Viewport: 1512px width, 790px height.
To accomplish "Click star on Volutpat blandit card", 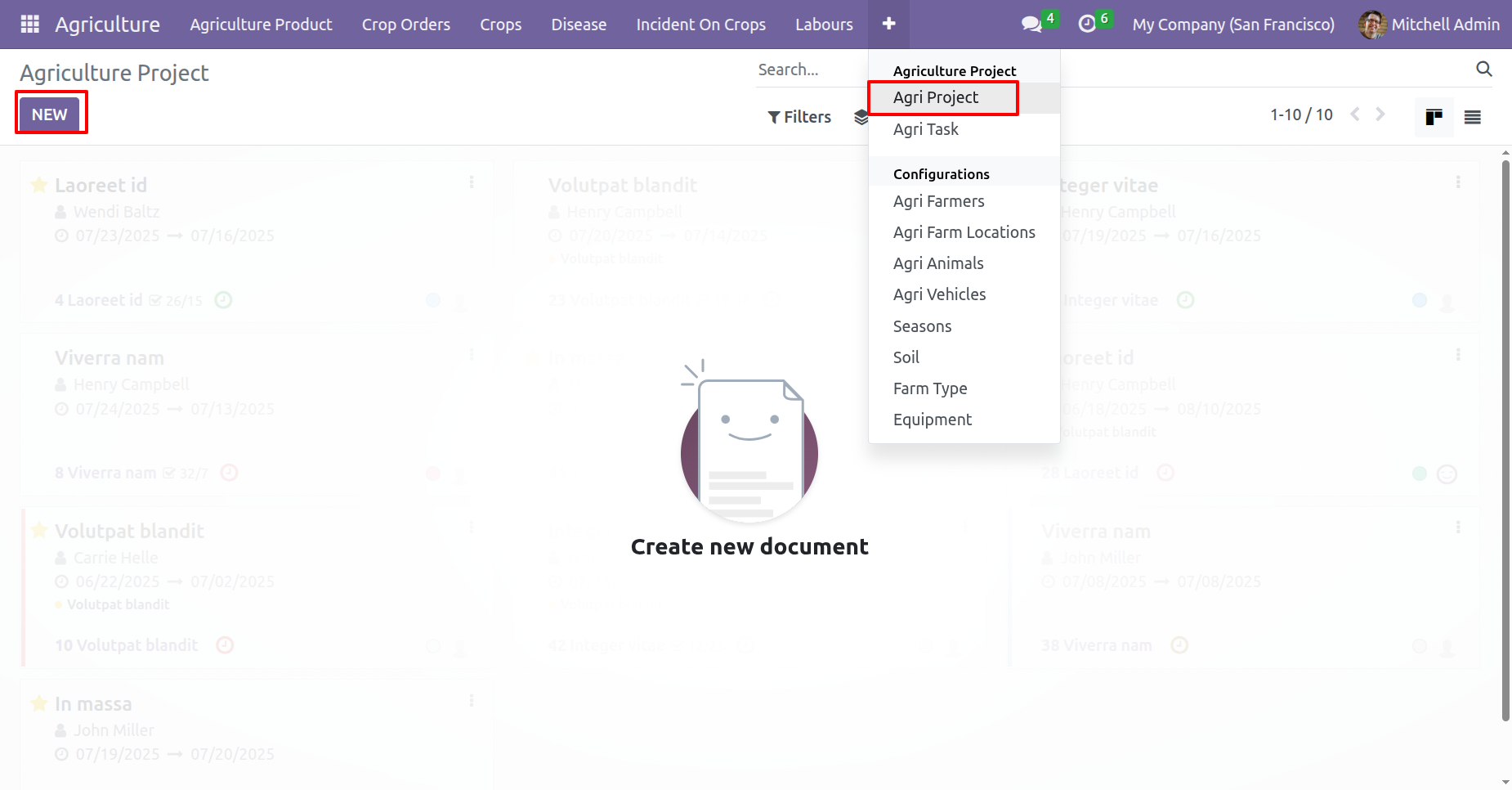I will click(39, 531).
